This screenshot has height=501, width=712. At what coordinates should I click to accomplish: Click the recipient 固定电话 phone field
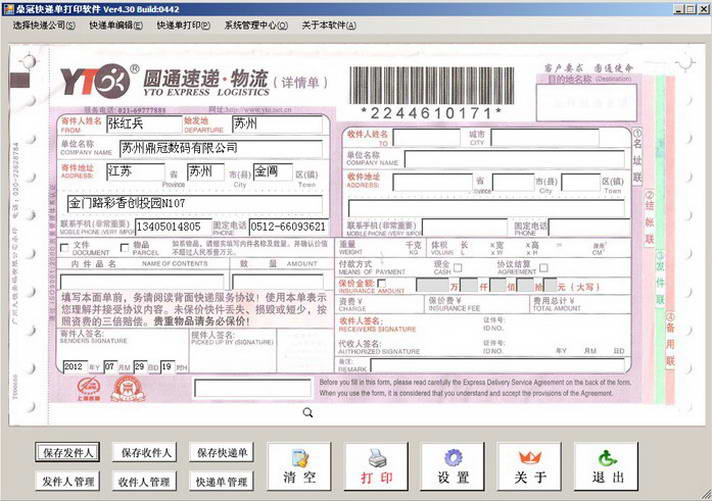[x=589, y=227]
